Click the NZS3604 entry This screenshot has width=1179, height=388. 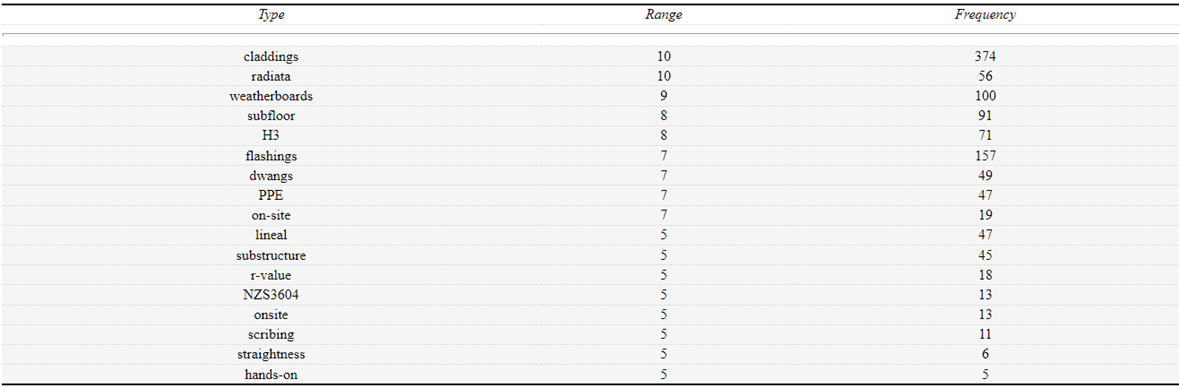[x=271, y=295]
